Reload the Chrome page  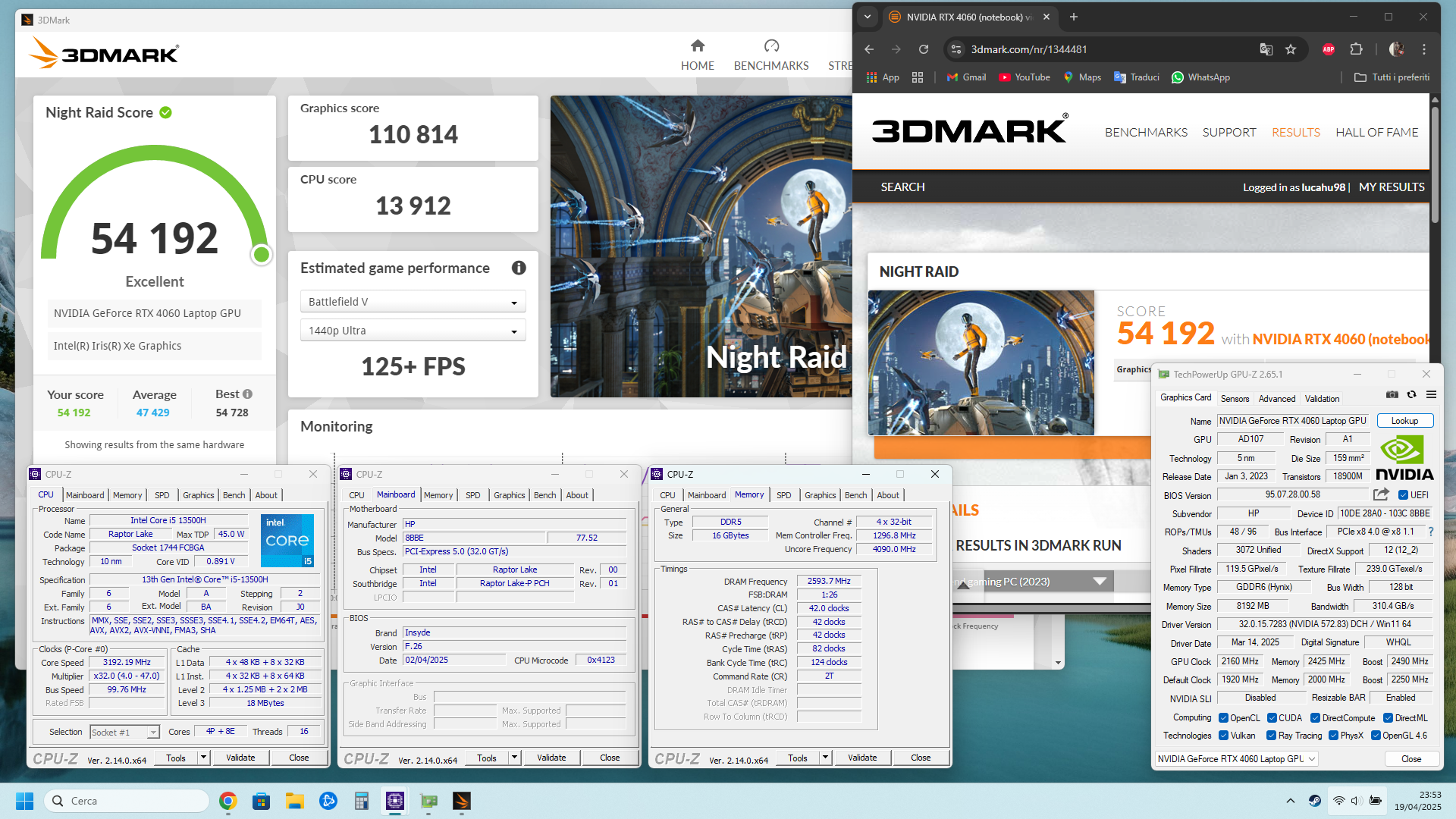coord(923,49)
